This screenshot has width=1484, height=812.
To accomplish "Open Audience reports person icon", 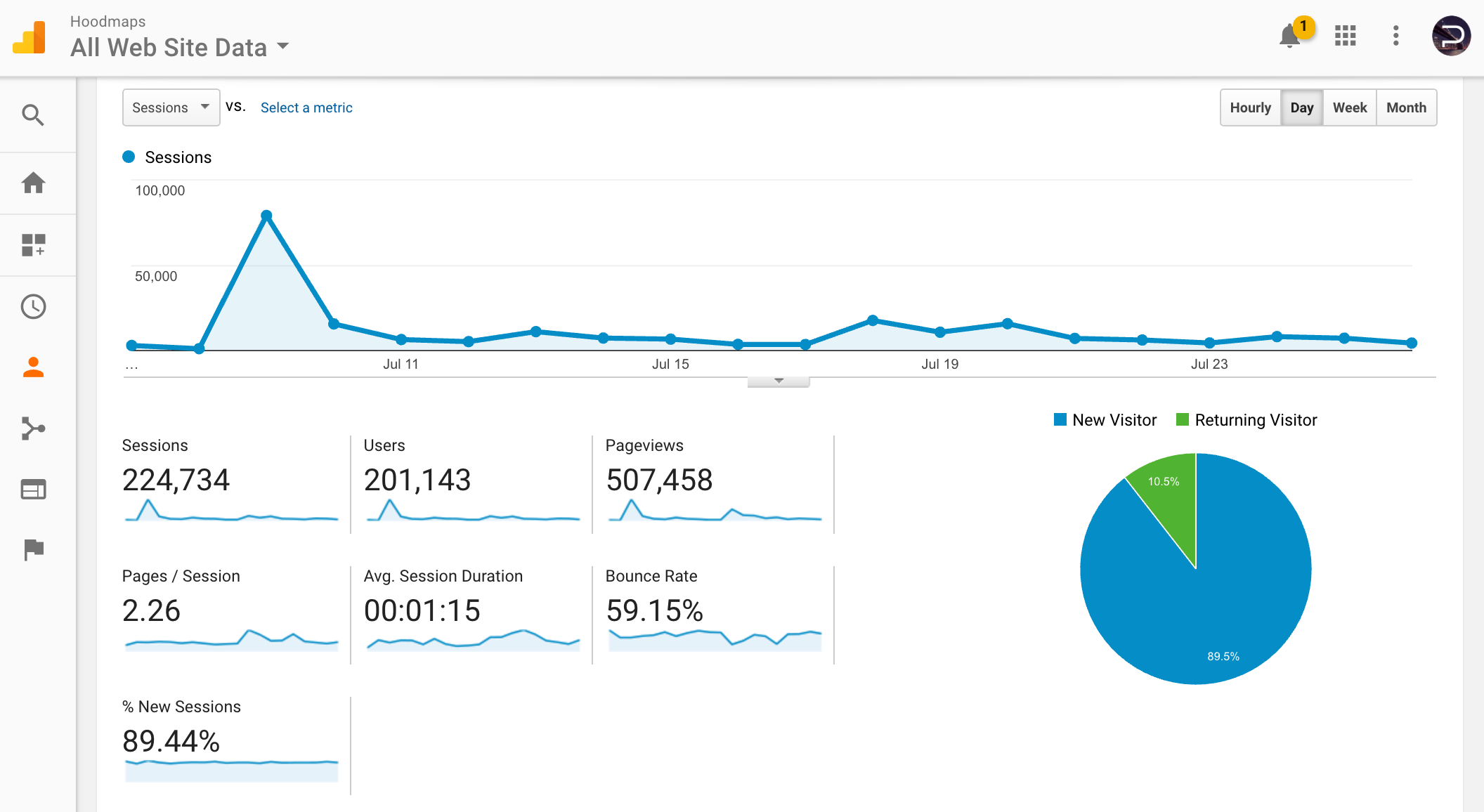I will 33,367.
